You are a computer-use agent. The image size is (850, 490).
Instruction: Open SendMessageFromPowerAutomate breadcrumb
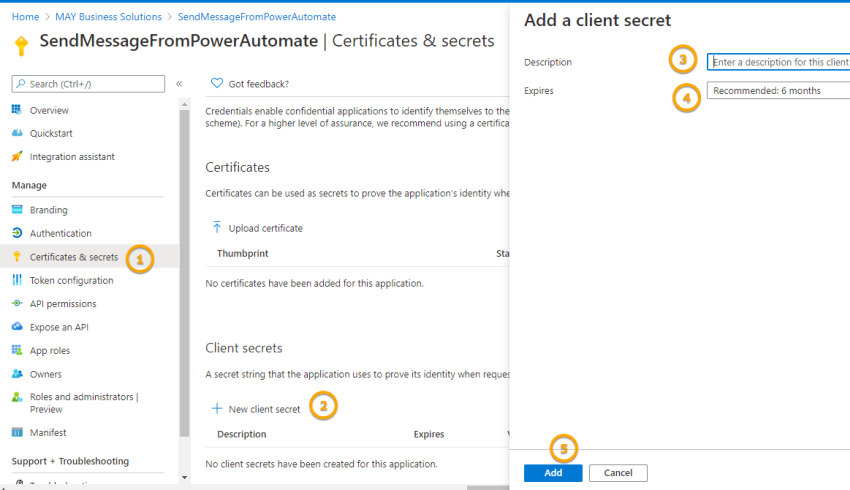point(257,17)
